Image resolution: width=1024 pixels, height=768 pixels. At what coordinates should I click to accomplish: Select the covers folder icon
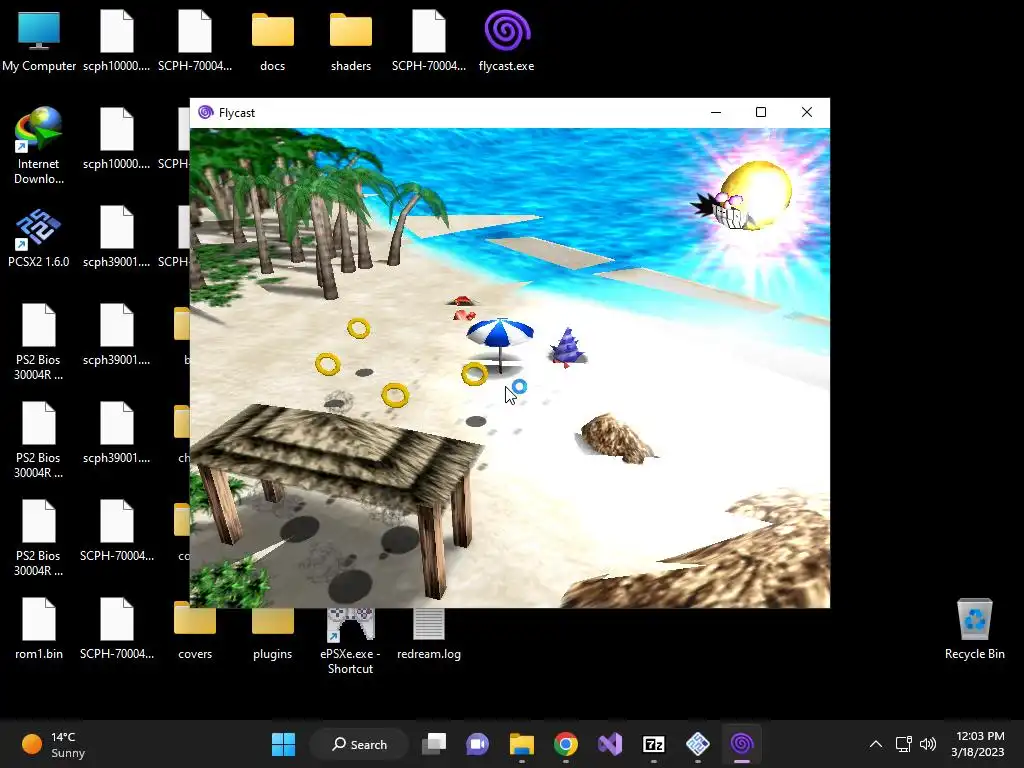195,630
